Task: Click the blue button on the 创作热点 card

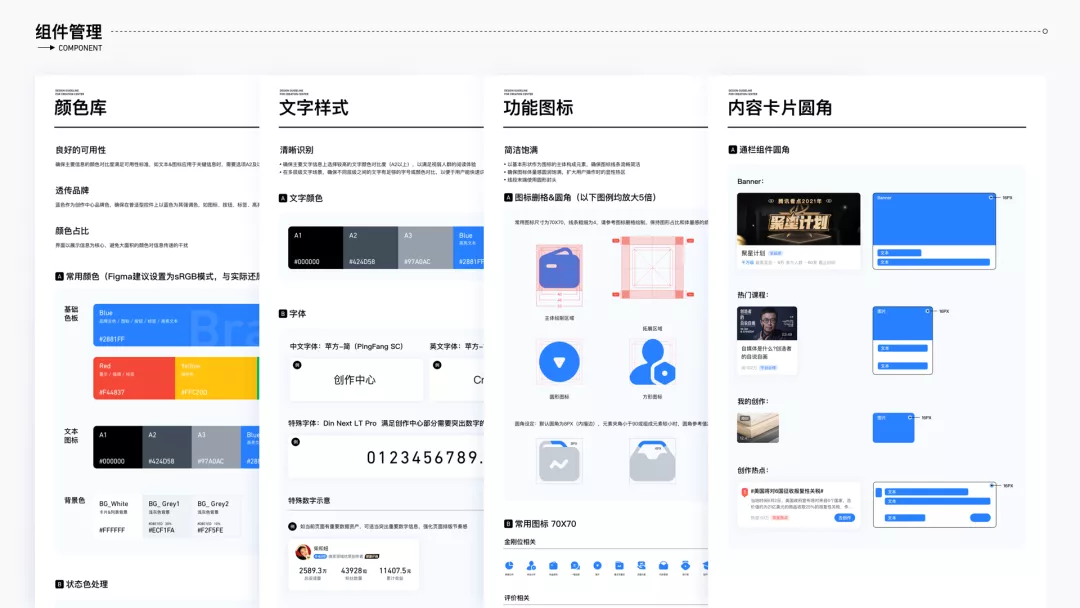Action: [x=844, y=517]
